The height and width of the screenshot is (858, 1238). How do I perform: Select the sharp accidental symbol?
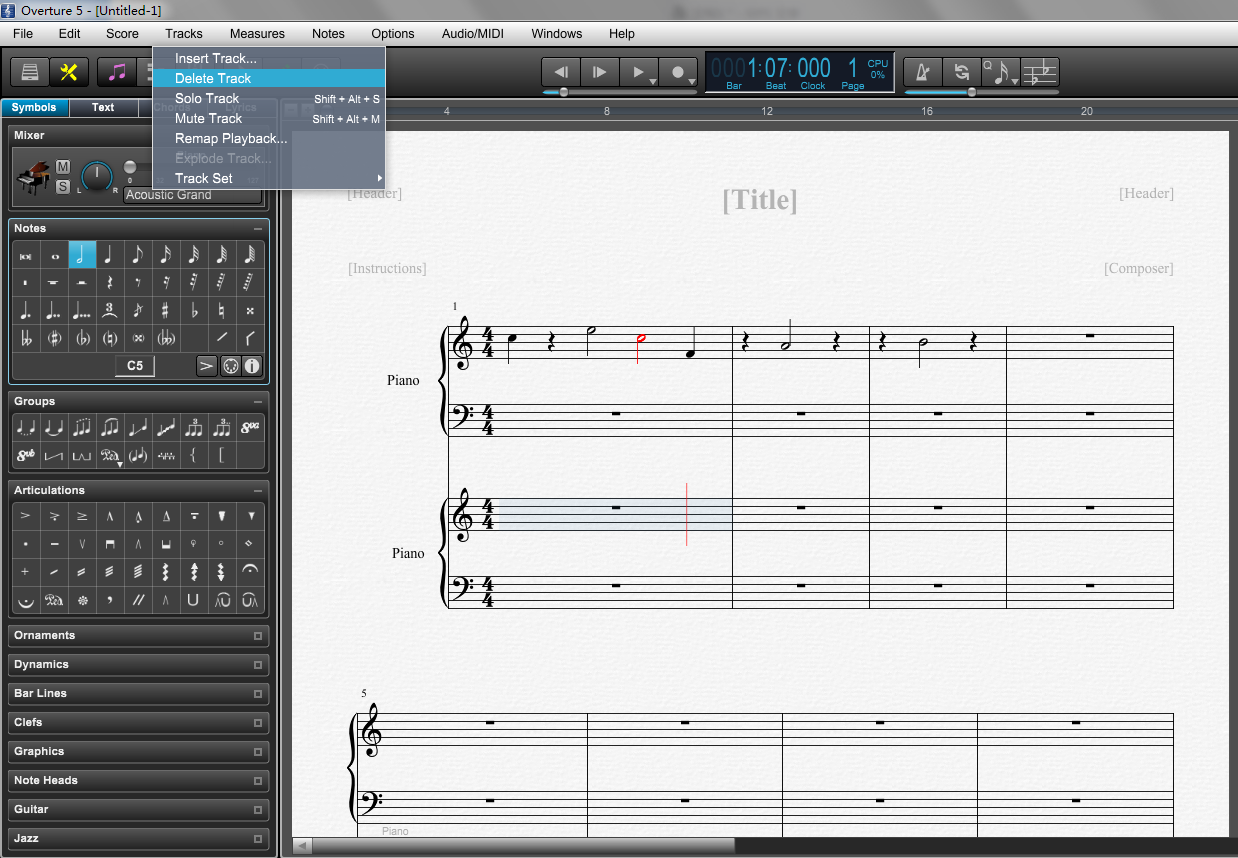[165, 310]
